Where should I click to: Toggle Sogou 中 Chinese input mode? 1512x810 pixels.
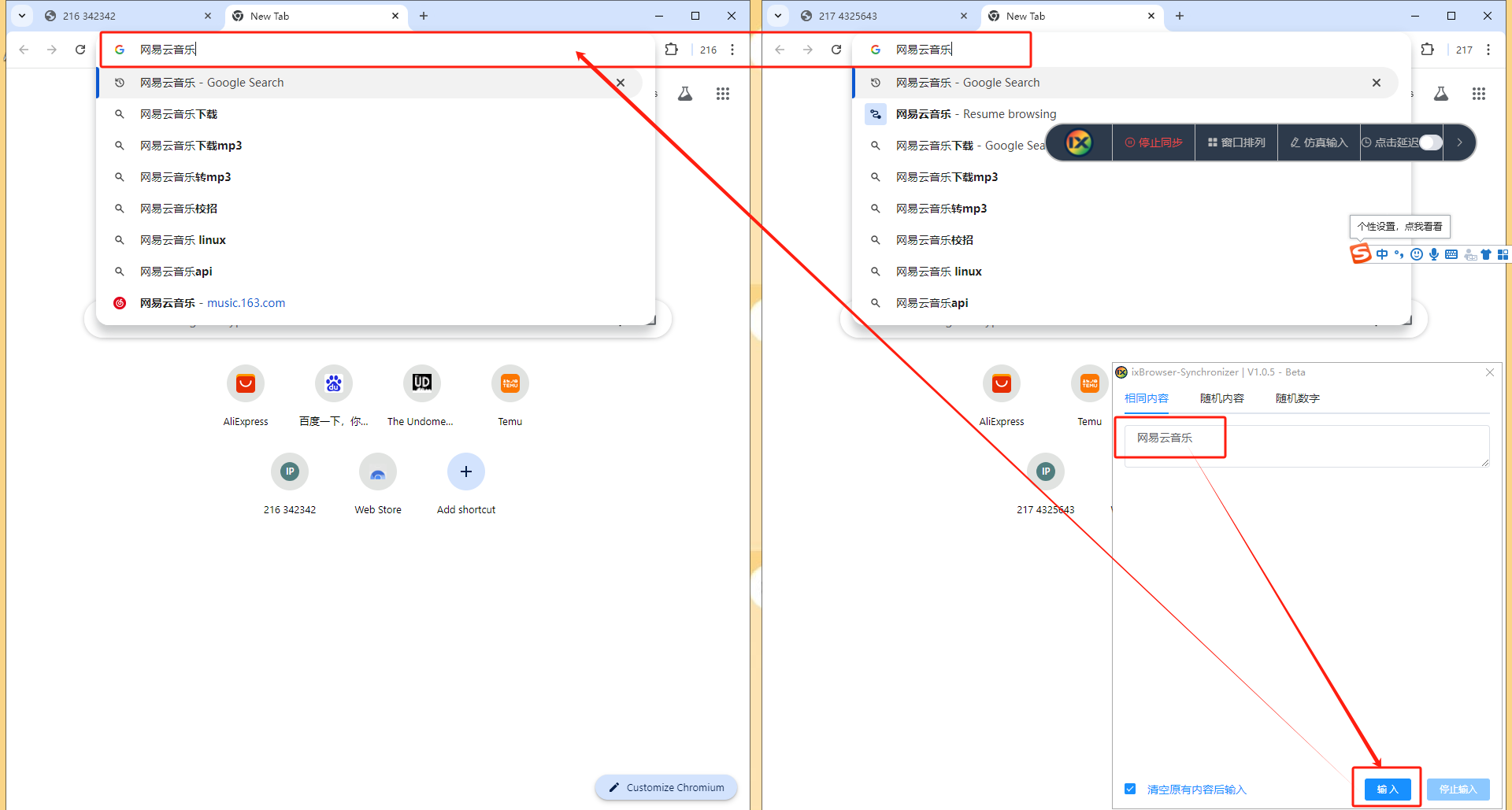click(x=1382, y=254)
